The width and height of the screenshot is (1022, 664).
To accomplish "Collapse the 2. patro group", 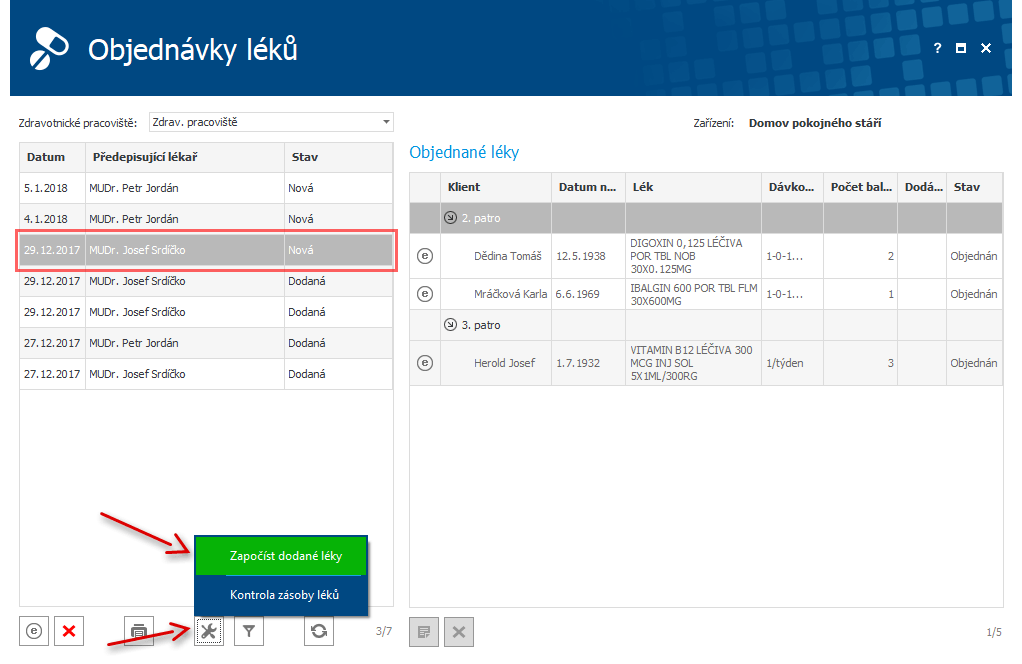I will (450, 218).
